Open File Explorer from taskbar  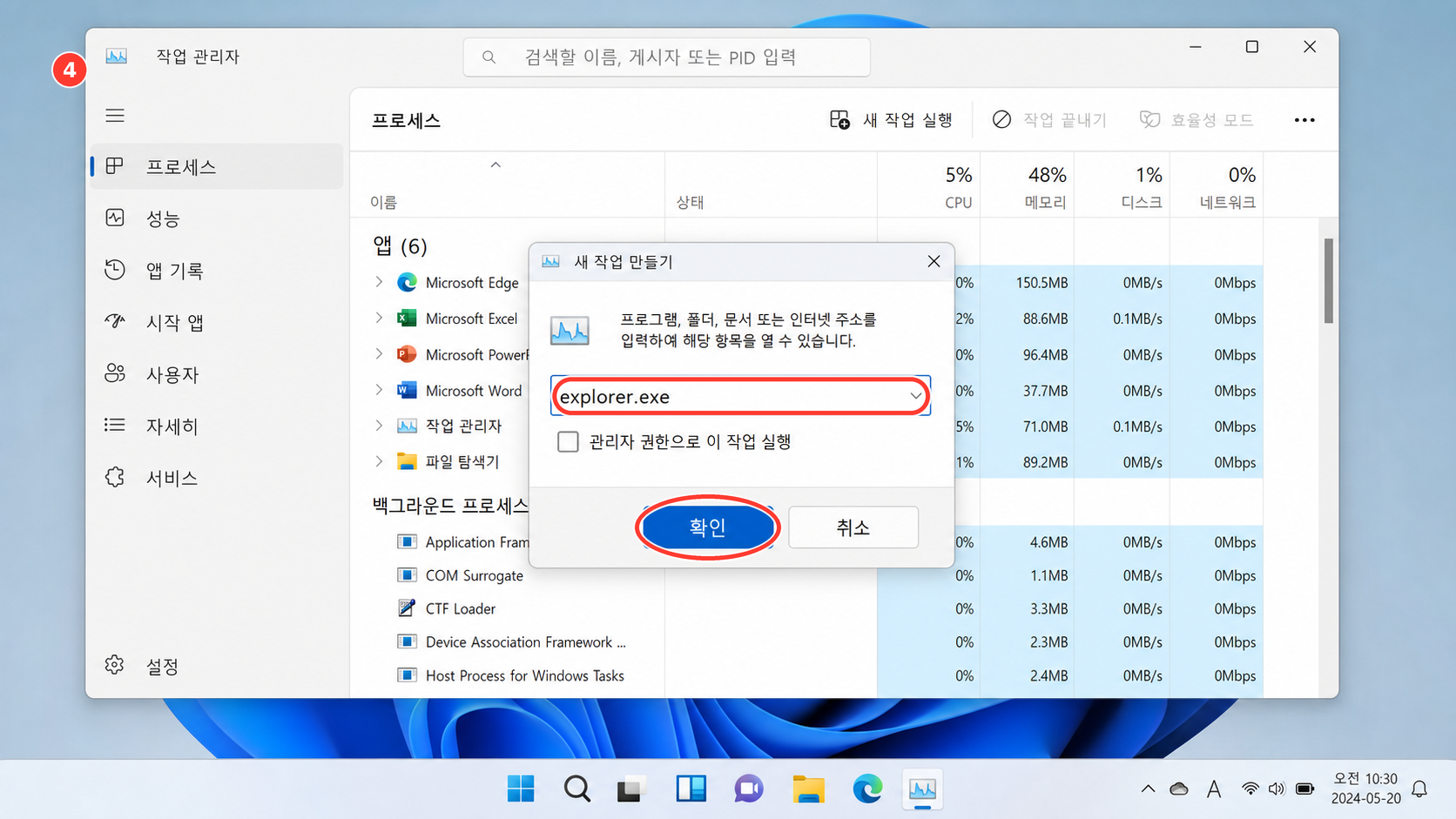point(808,789)
